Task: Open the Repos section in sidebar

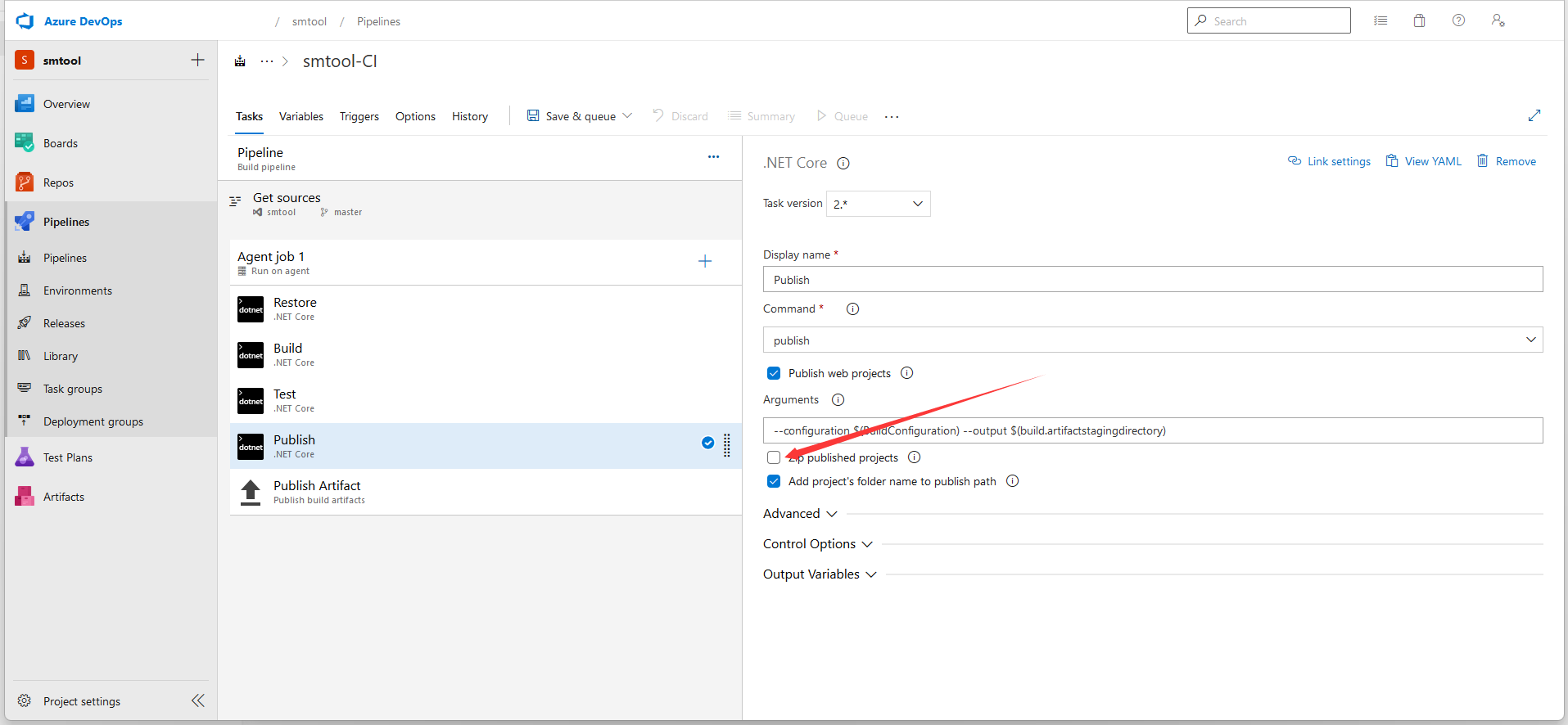Action: pos(58,182)
